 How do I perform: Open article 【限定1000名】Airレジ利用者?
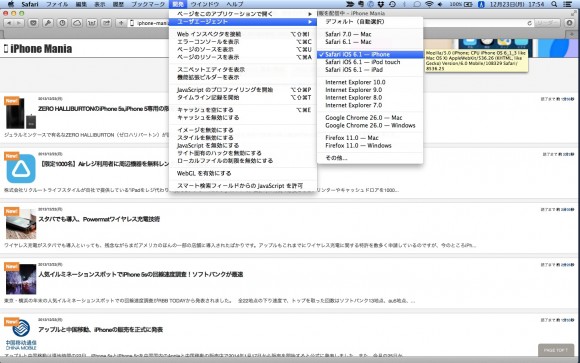point(105,164)
